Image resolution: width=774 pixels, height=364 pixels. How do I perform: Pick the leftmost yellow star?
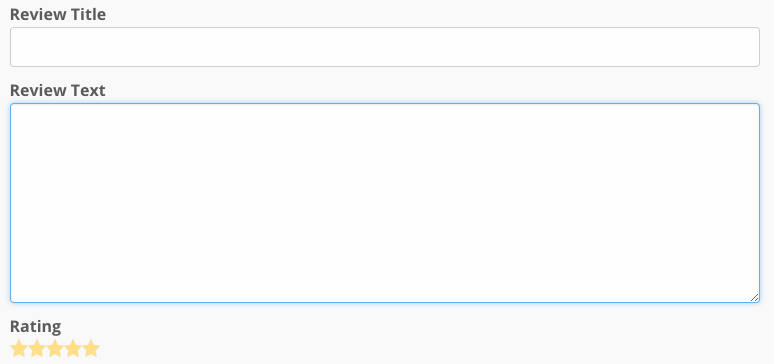coord(19,348)
